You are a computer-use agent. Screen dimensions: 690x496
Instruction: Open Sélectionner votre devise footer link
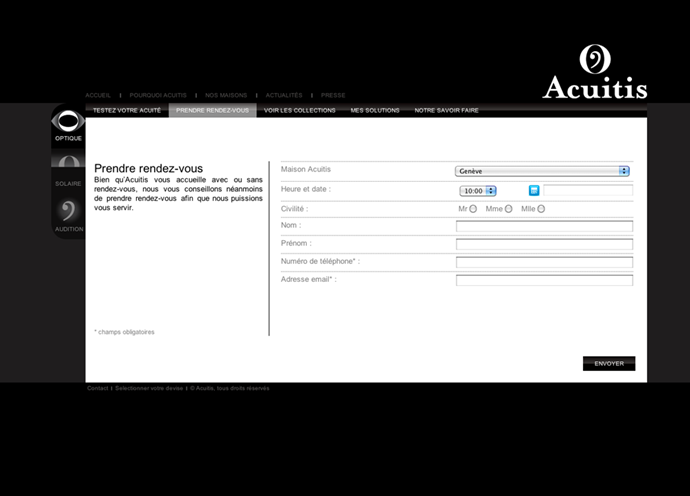pyautogui.click(x=149, y=388)
